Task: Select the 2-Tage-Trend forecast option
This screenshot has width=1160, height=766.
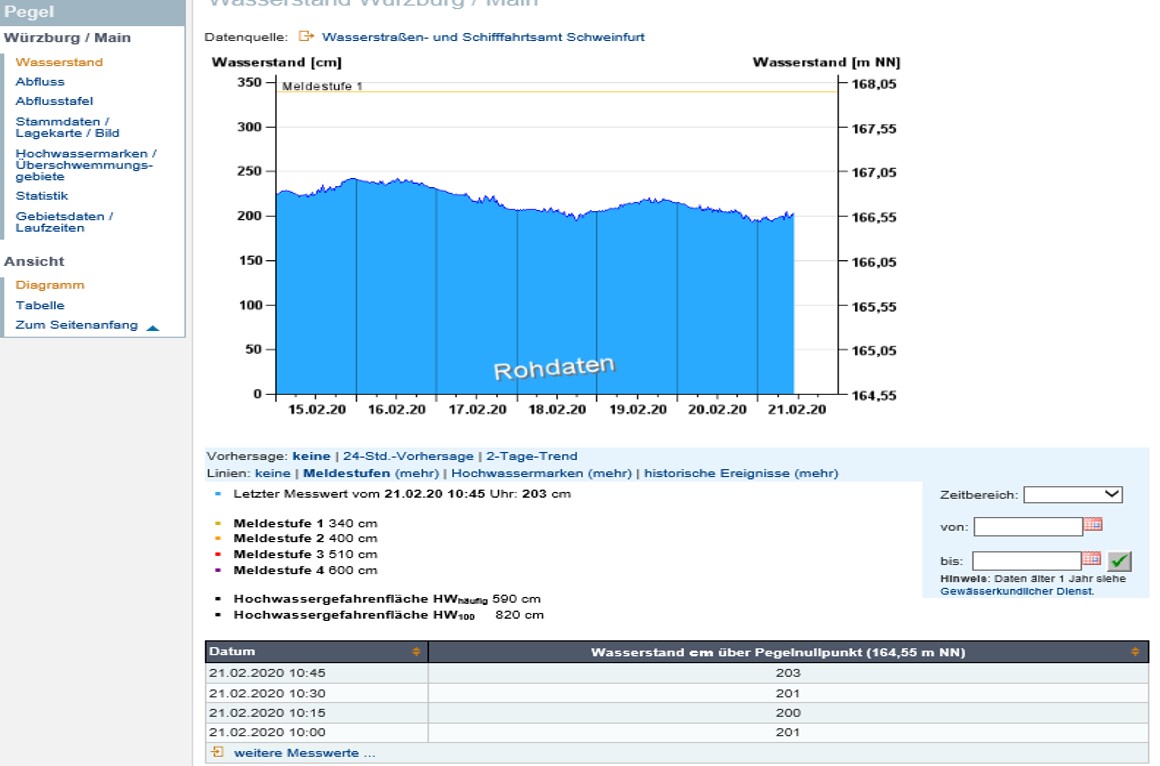Action: pyautogui.click(x=531, y=456)
